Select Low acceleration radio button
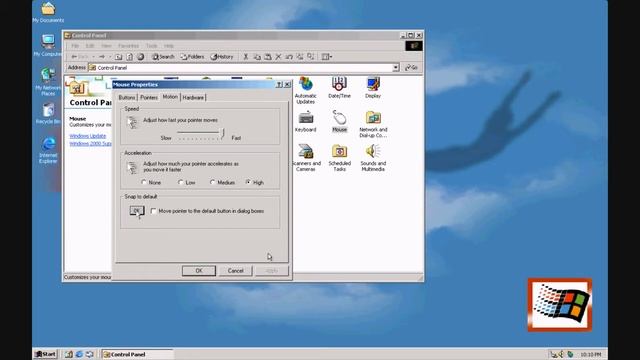 [x=180, y=182]
